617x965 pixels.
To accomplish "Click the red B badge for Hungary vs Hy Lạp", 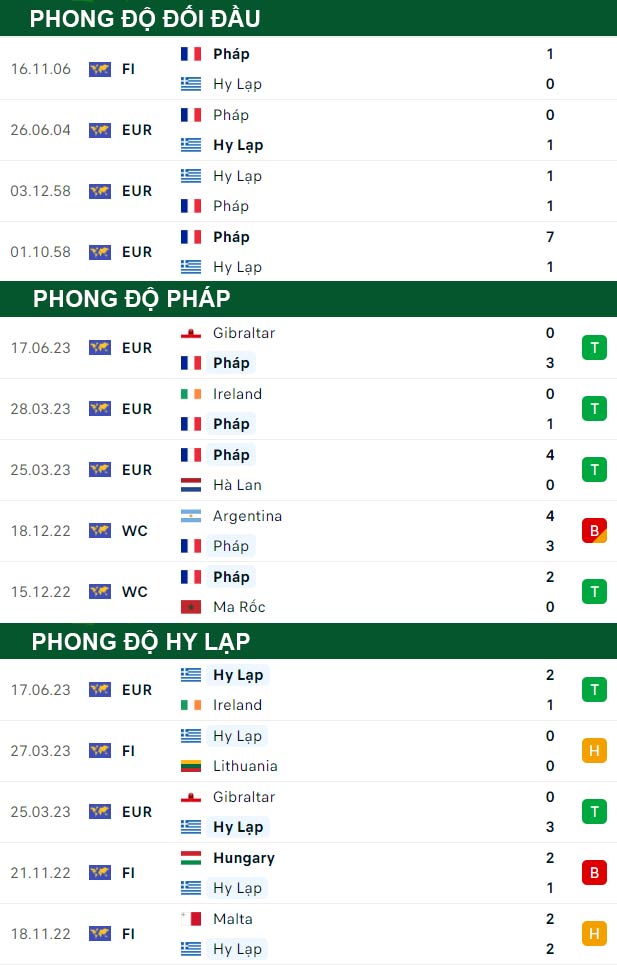I will (594, 872).
